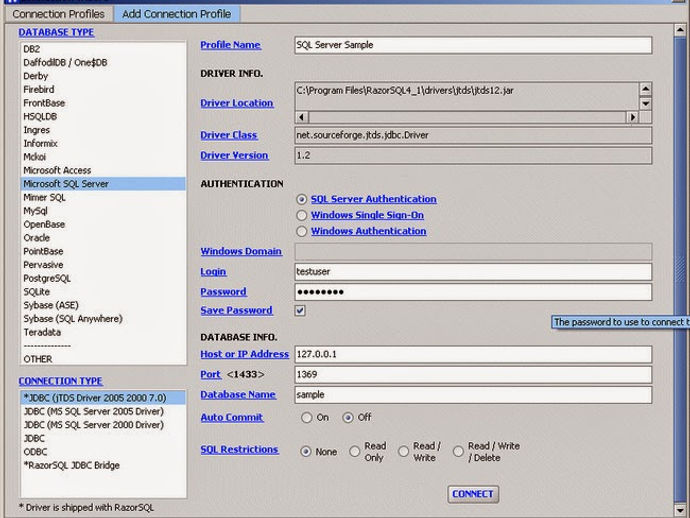Choose PostgreSQL from the list

103,278
